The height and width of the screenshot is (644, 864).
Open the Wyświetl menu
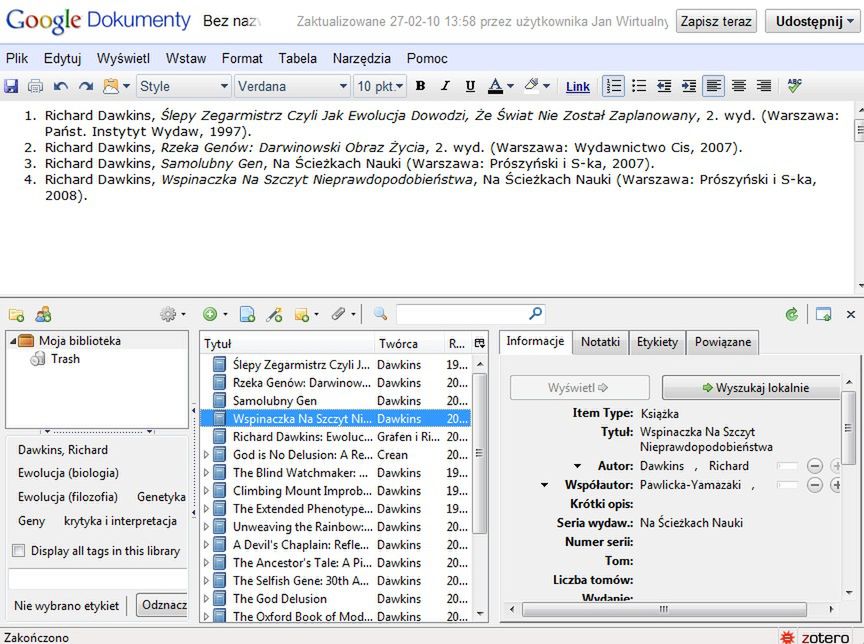click(123, 58)
